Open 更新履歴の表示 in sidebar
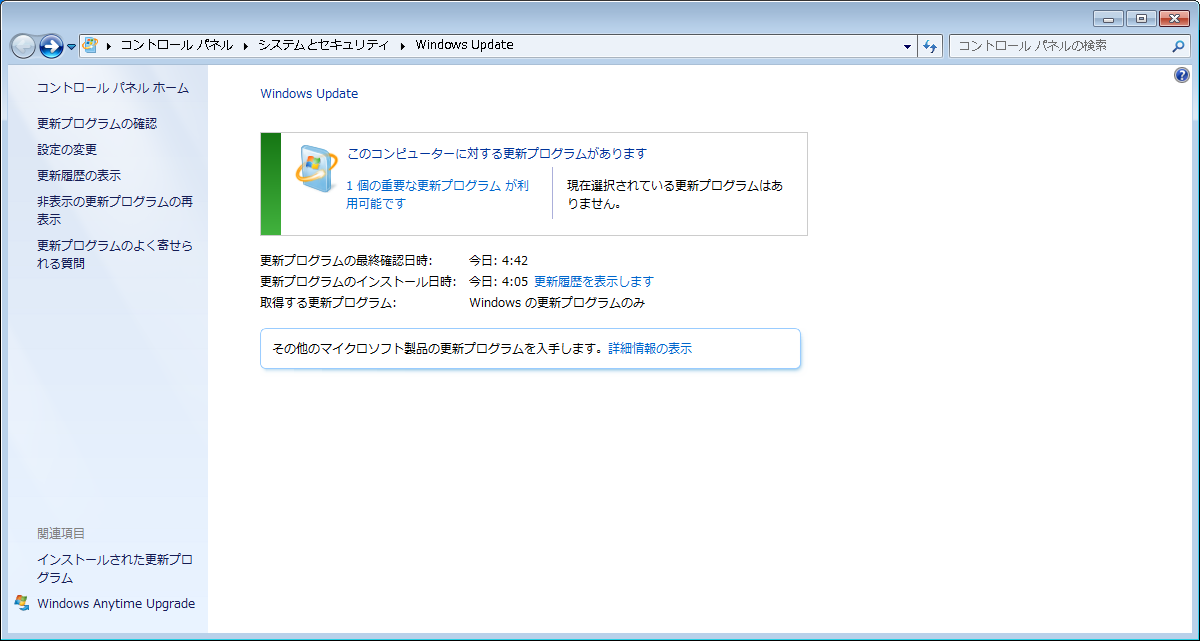1200x641 pixels. [79, 176]
